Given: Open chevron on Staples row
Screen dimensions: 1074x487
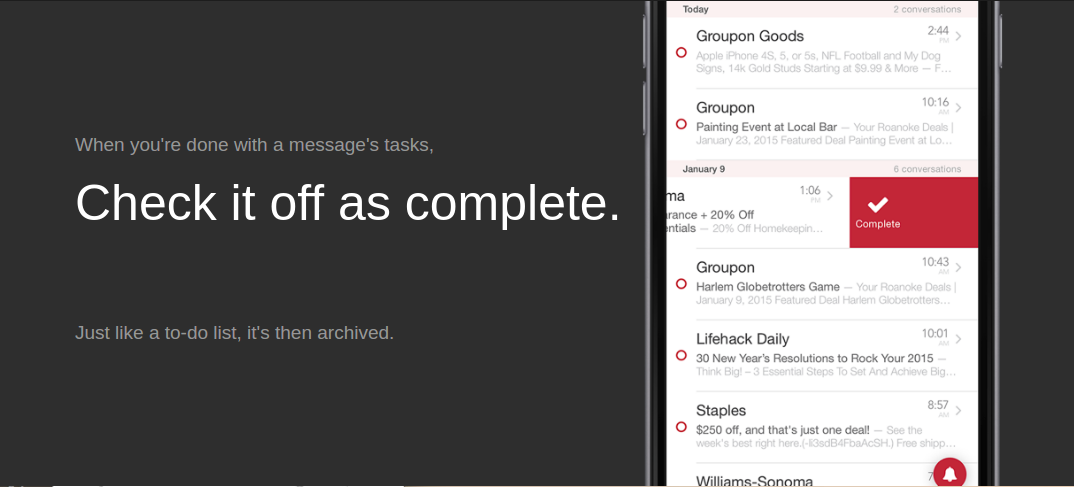Looking at the screenshot, I should click(x=958, y=410).
